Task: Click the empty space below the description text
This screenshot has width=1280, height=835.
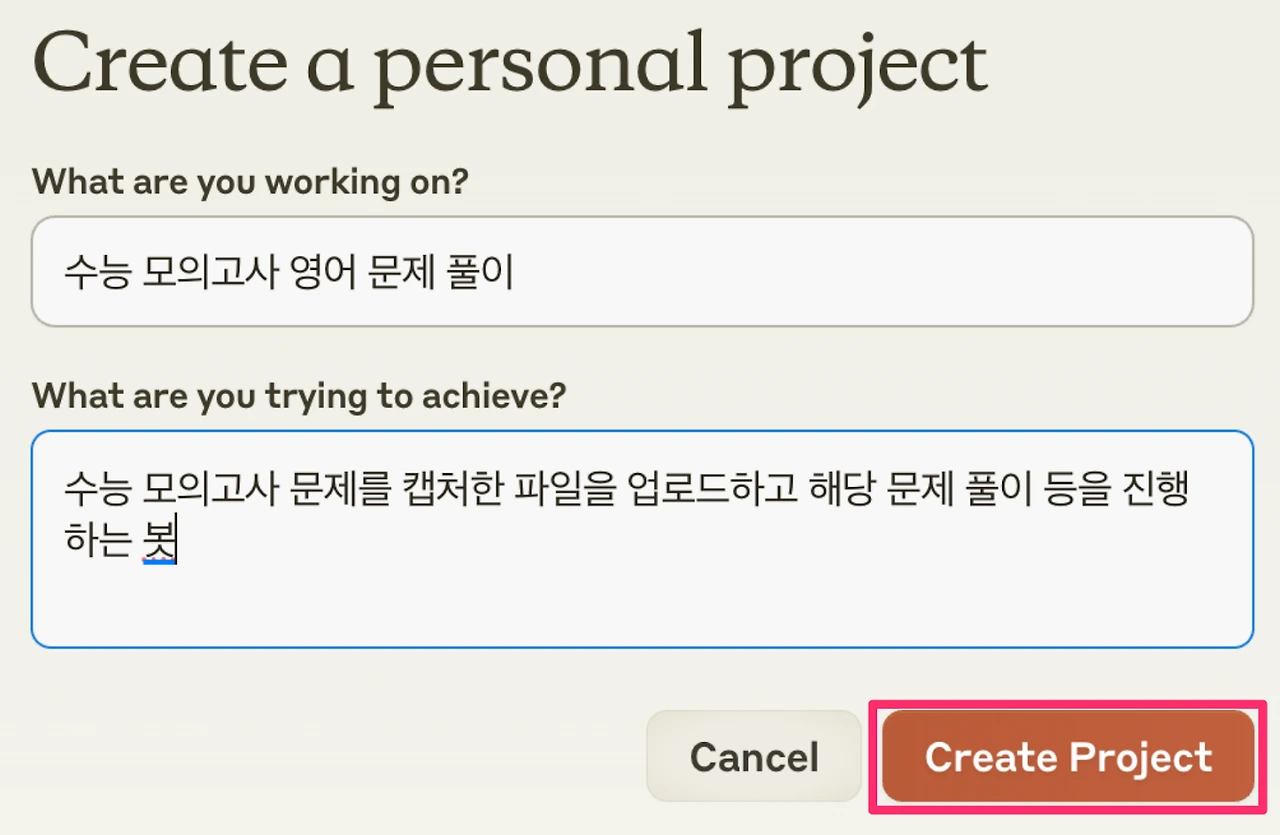Action: (x=640, y=605)
